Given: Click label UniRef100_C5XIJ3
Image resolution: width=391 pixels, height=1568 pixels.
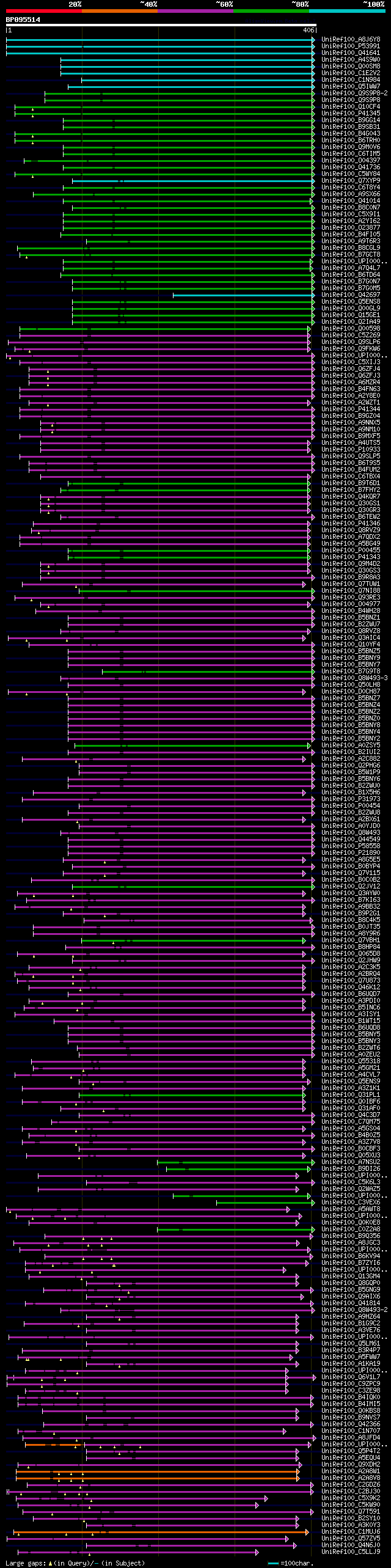Looking at the screenshot, I should (351, 362).
